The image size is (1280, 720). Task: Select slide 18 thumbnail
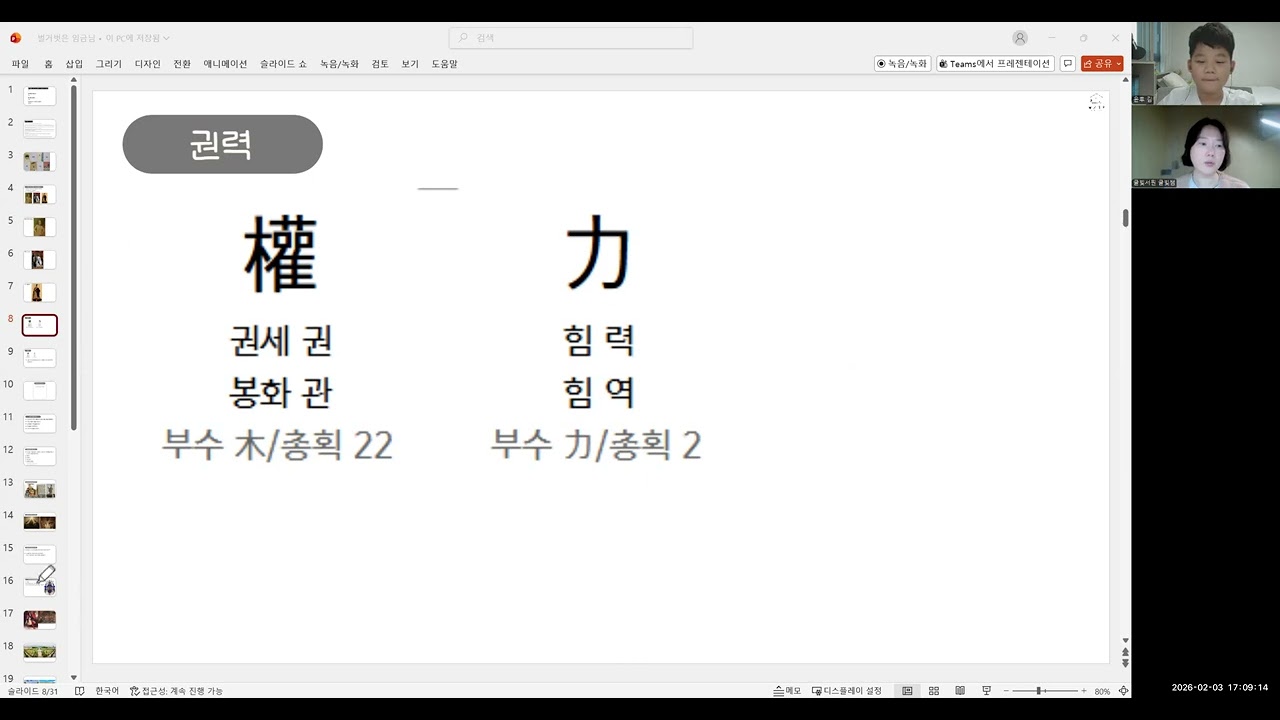point(40,653)
